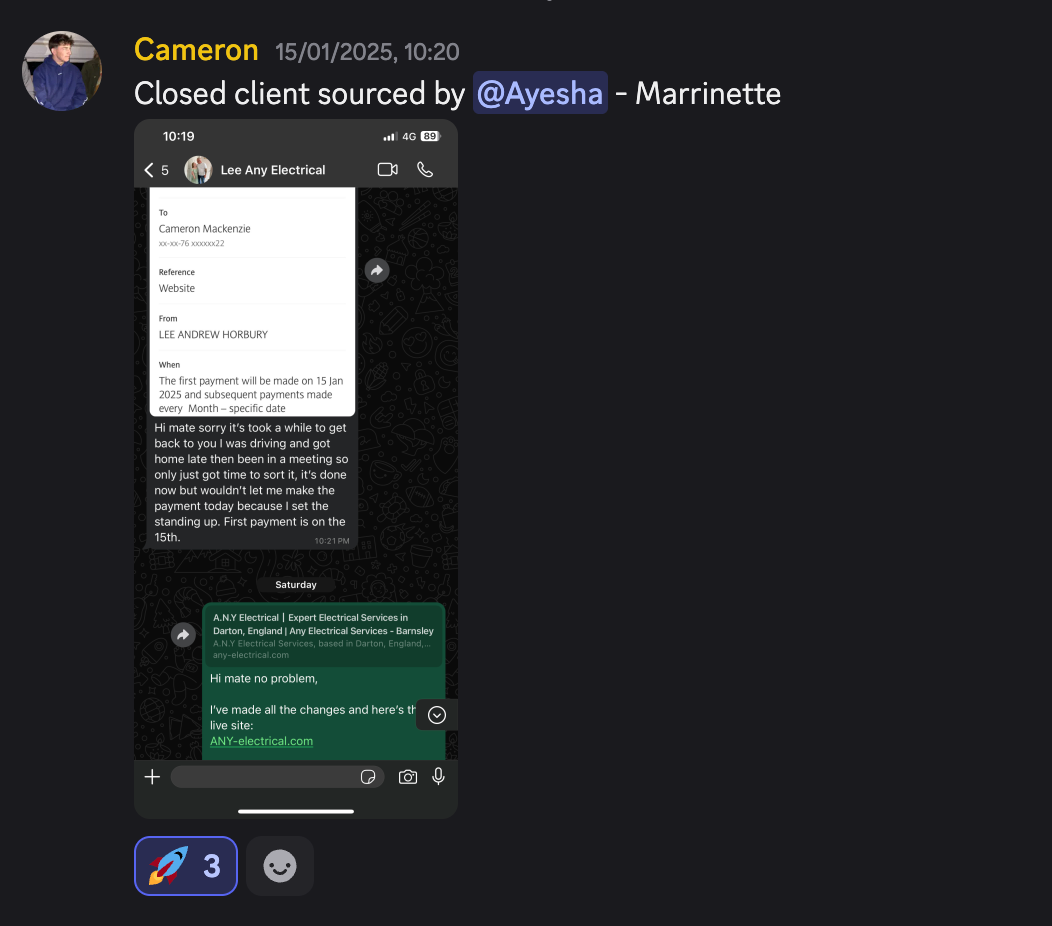1052x926 pixels.
Task: Toggle the rocket reaction with count 3
Action: pos(186,866)
